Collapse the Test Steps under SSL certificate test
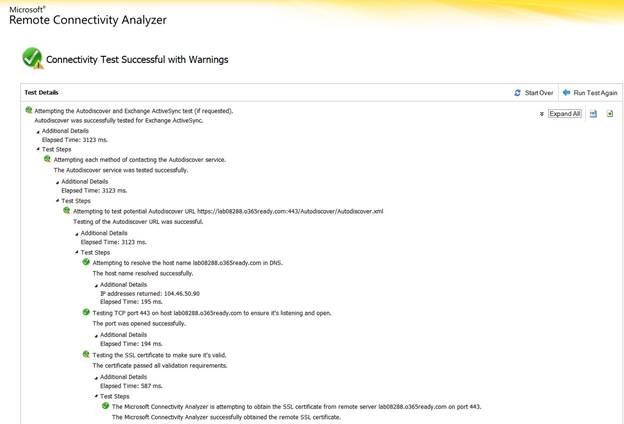Image resolution: width=624 pixels, height=424 pixels. (x=96, y=396)
